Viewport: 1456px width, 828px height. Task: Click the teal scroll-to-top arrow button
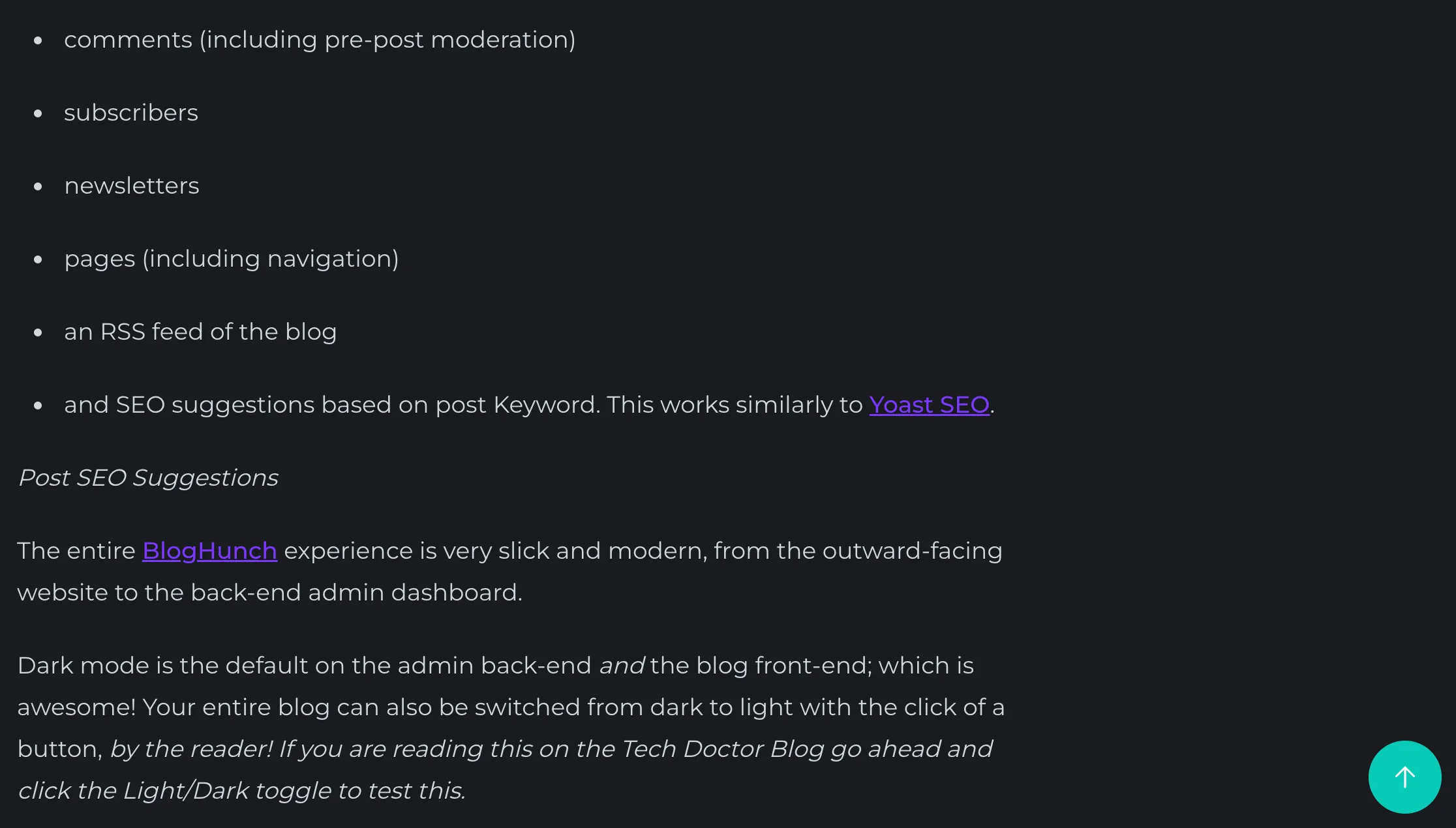[1404, 776]
